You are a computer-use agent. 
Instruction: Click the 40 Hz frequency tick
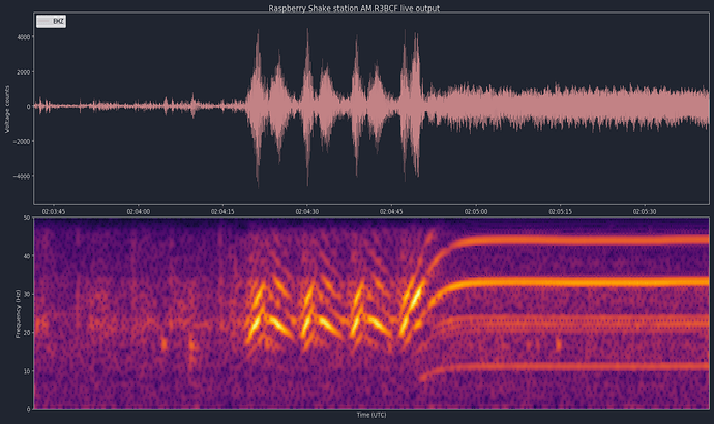tap(27, 256)
